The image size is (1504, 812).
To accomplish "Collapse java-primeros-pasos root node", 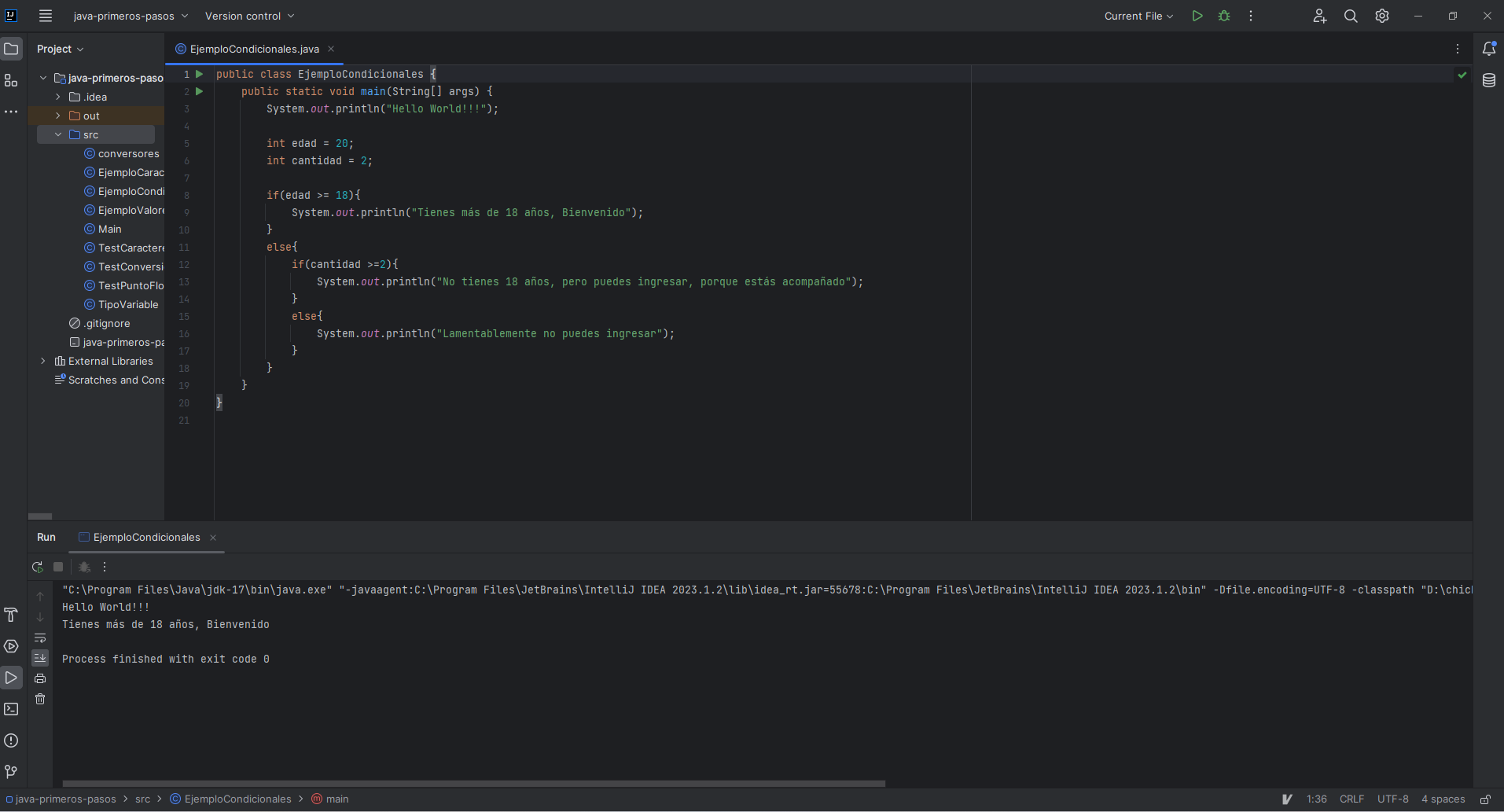I will click(43, 78).
